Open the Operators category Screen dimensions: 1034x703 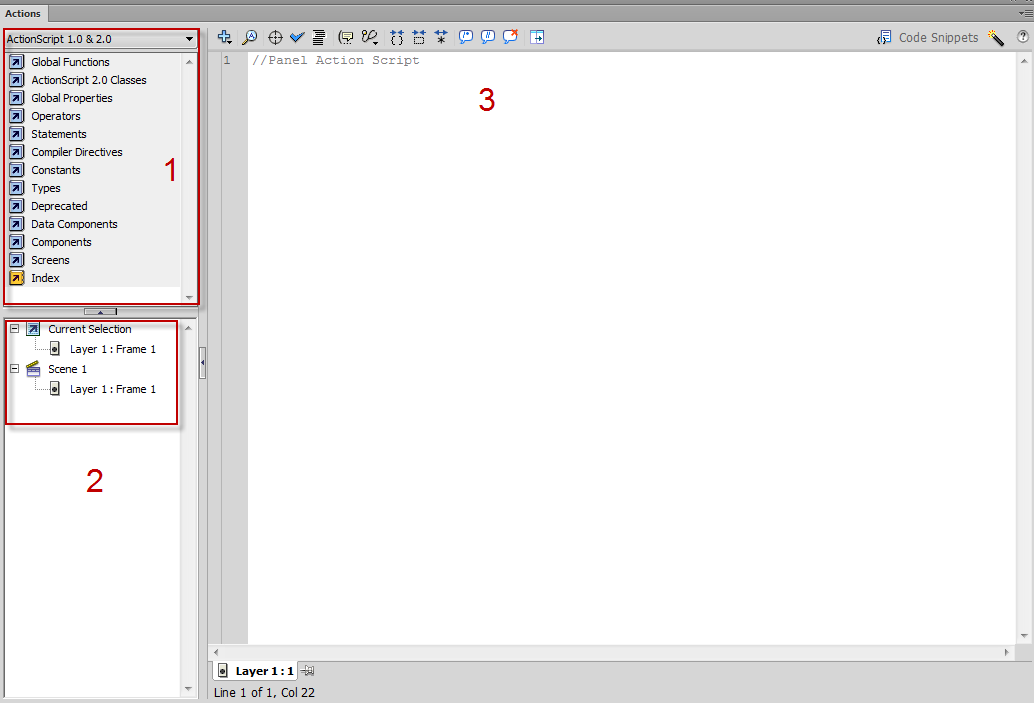pos(56,116)
